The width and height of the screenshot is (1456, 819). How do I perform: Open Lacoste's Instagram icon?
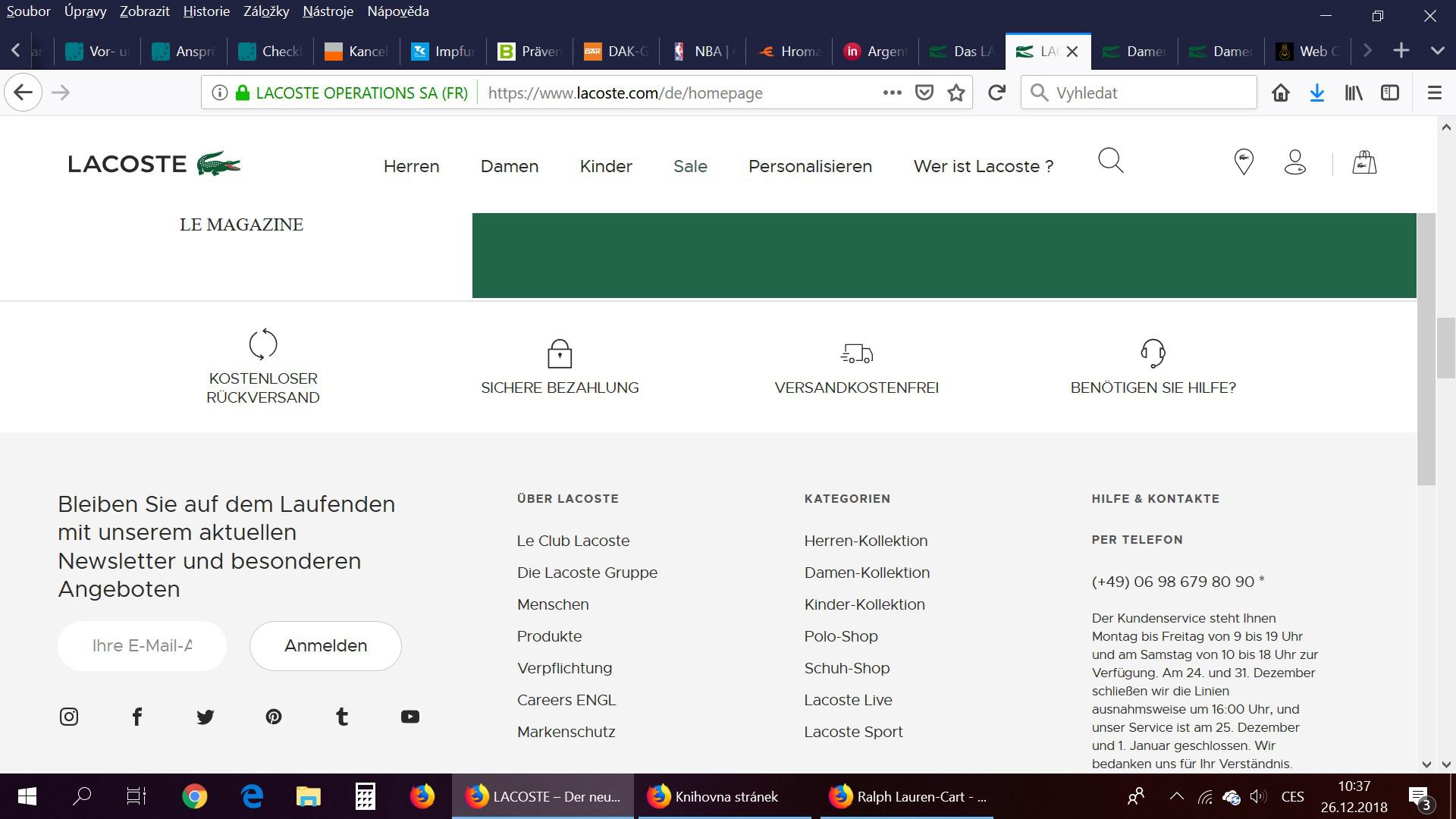click(69, 716)
